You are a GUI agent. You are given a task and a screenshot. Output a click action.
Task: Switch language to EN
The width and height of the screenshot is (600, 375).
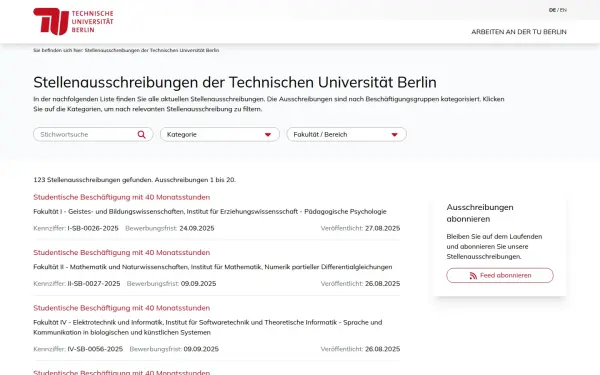point(563,10)
